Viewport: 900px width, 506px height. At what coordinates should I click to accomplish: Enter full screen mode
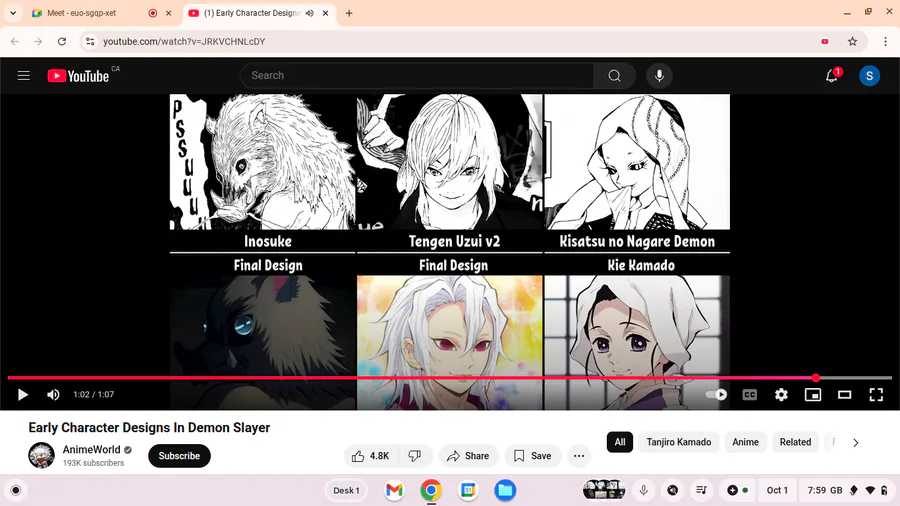pos(876,395)
